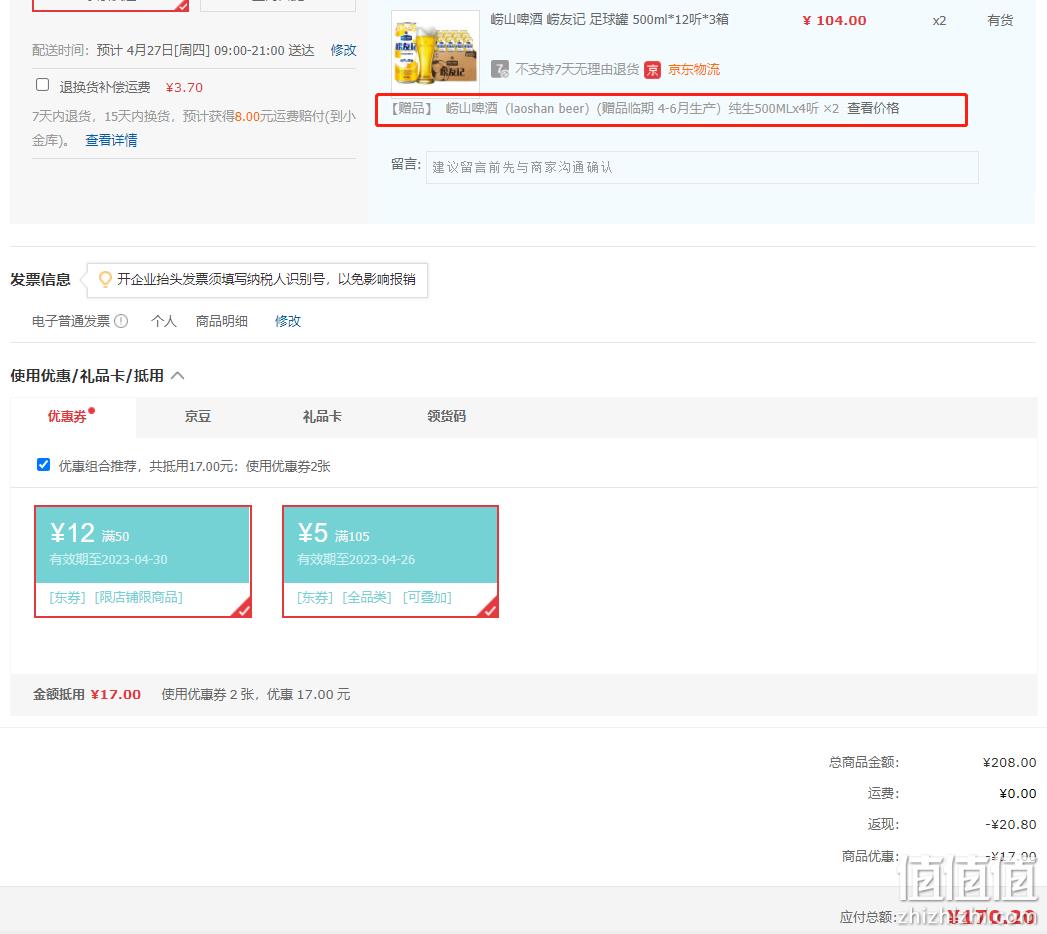Deselect the ¥12 满50 coupon card
This screenshot has height=934, width=1047.
point(143,561)
